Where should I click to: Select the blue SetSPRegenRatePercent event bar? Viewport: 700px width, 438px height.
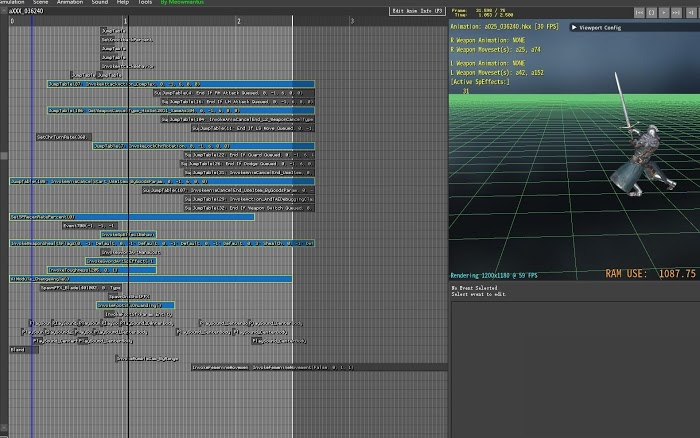(x=132, y=217)
